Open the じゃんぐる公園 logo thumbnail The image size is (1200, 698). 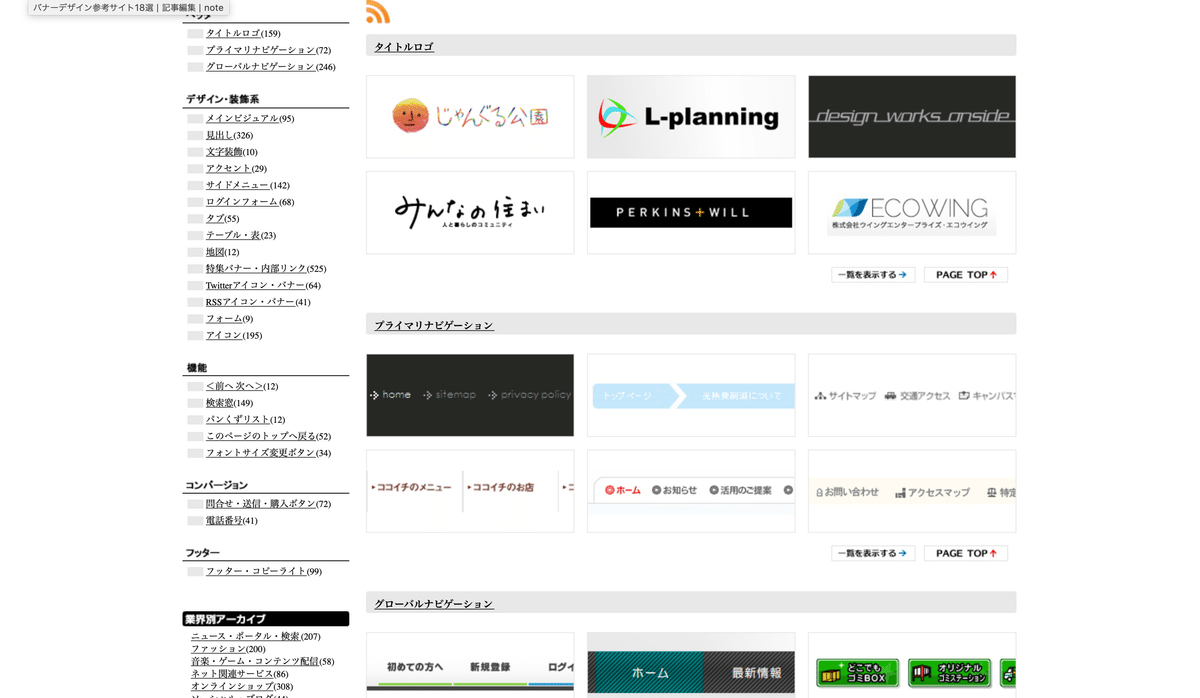470,117
